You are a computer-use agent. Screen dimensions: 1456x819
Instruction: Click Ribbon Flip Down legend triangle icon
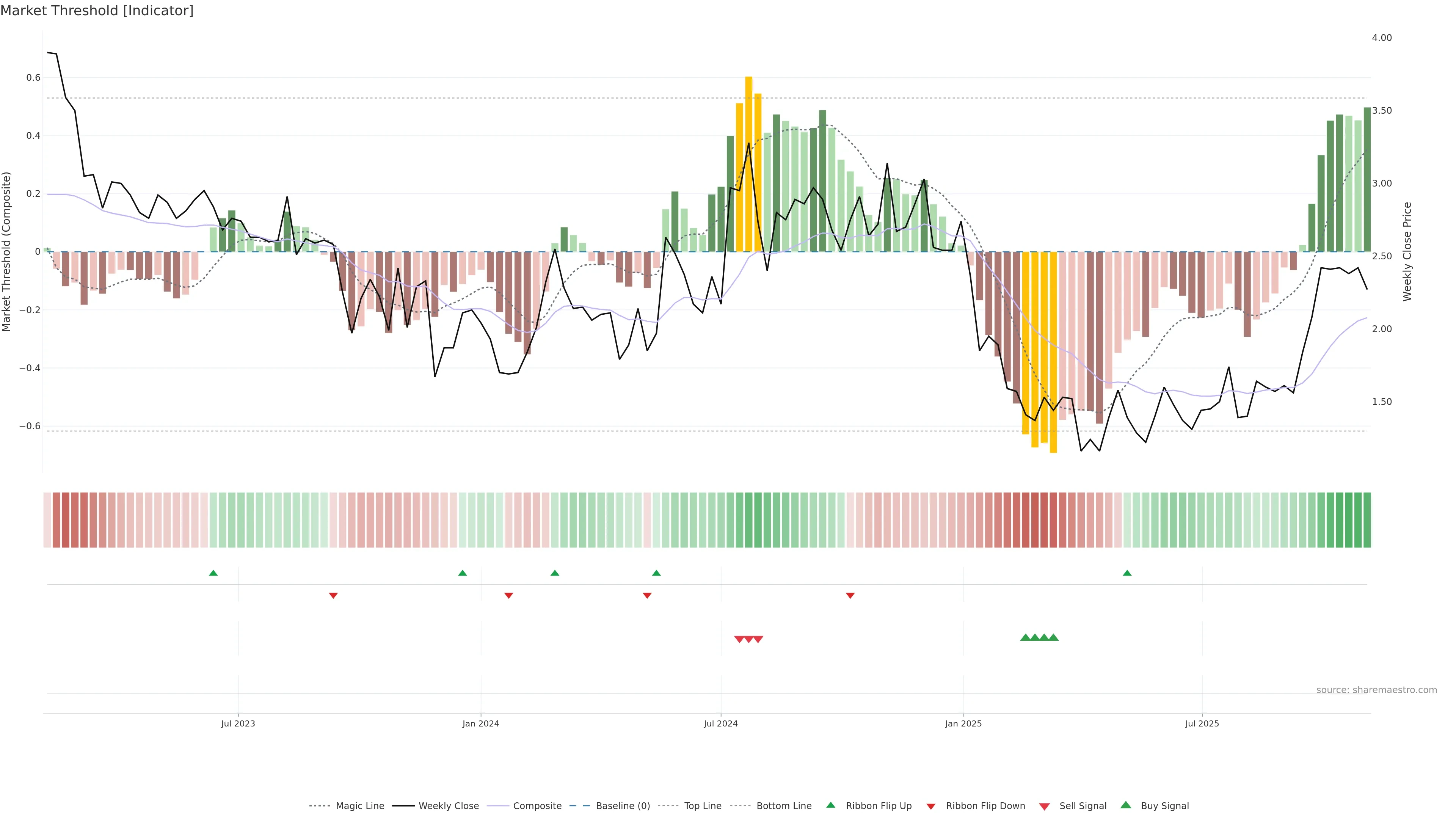[931, 806]
